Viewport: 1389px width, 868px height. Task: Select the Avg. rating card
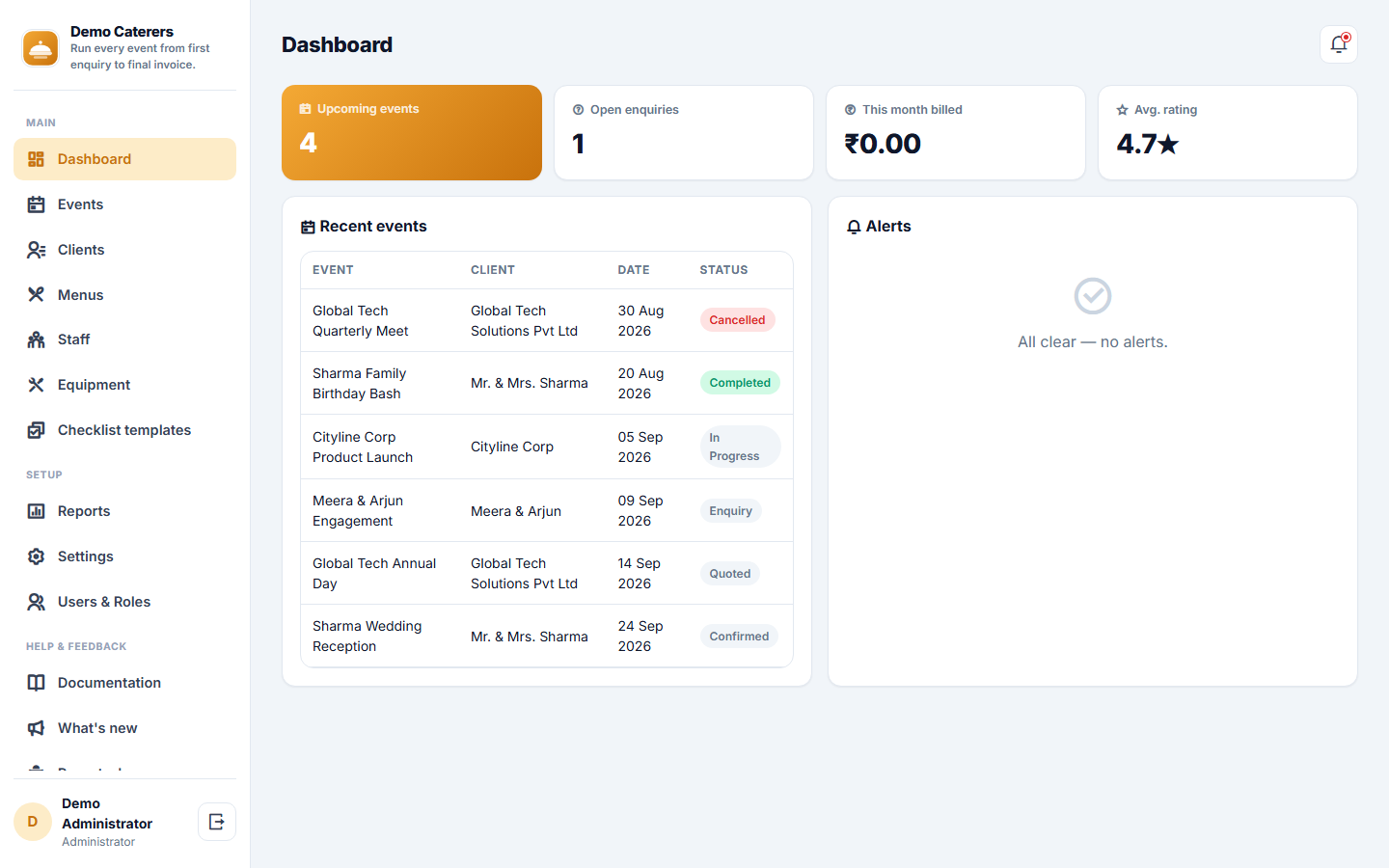coord(1228,132)
